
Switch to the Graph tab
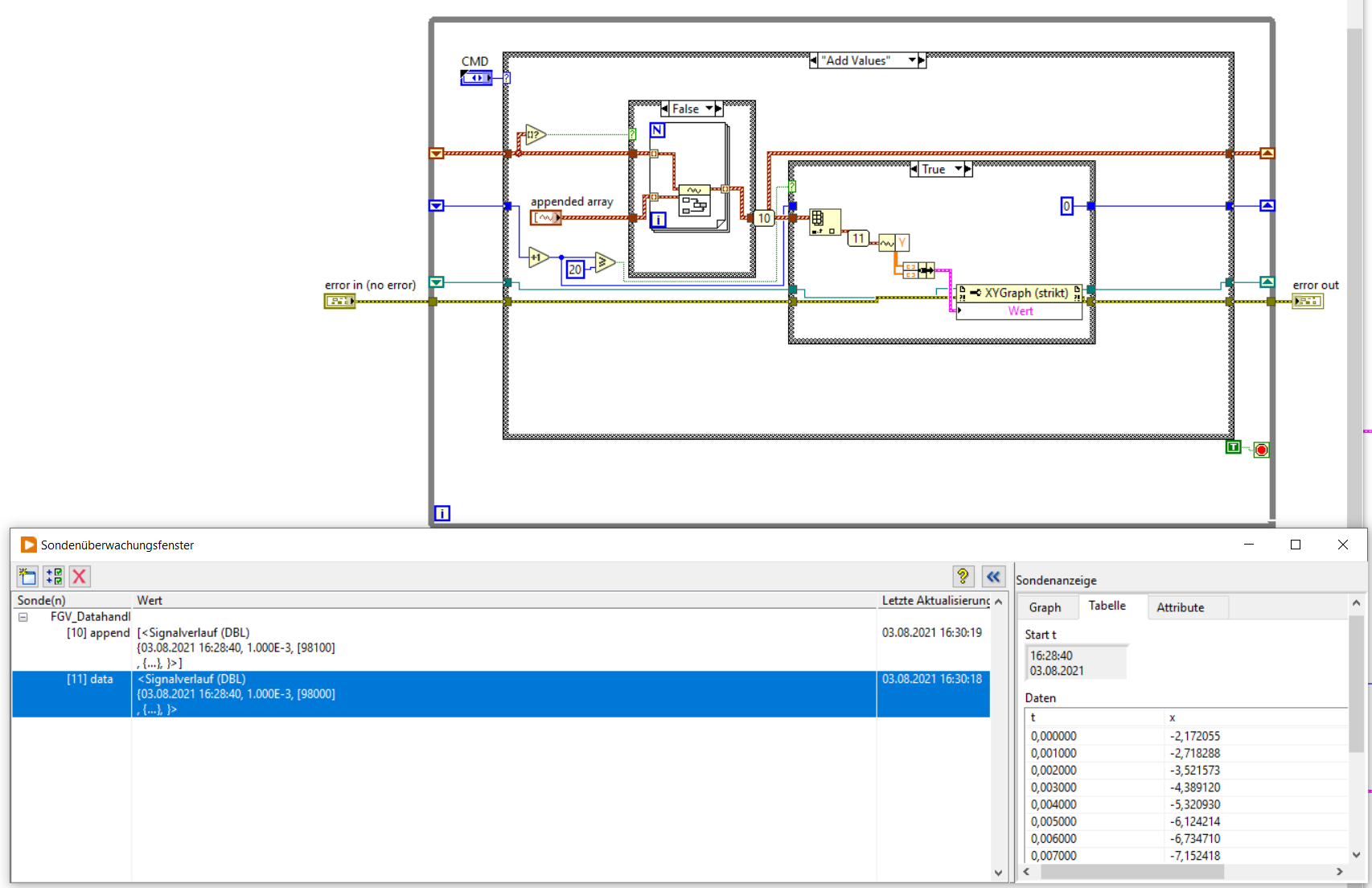point(1045,607)
